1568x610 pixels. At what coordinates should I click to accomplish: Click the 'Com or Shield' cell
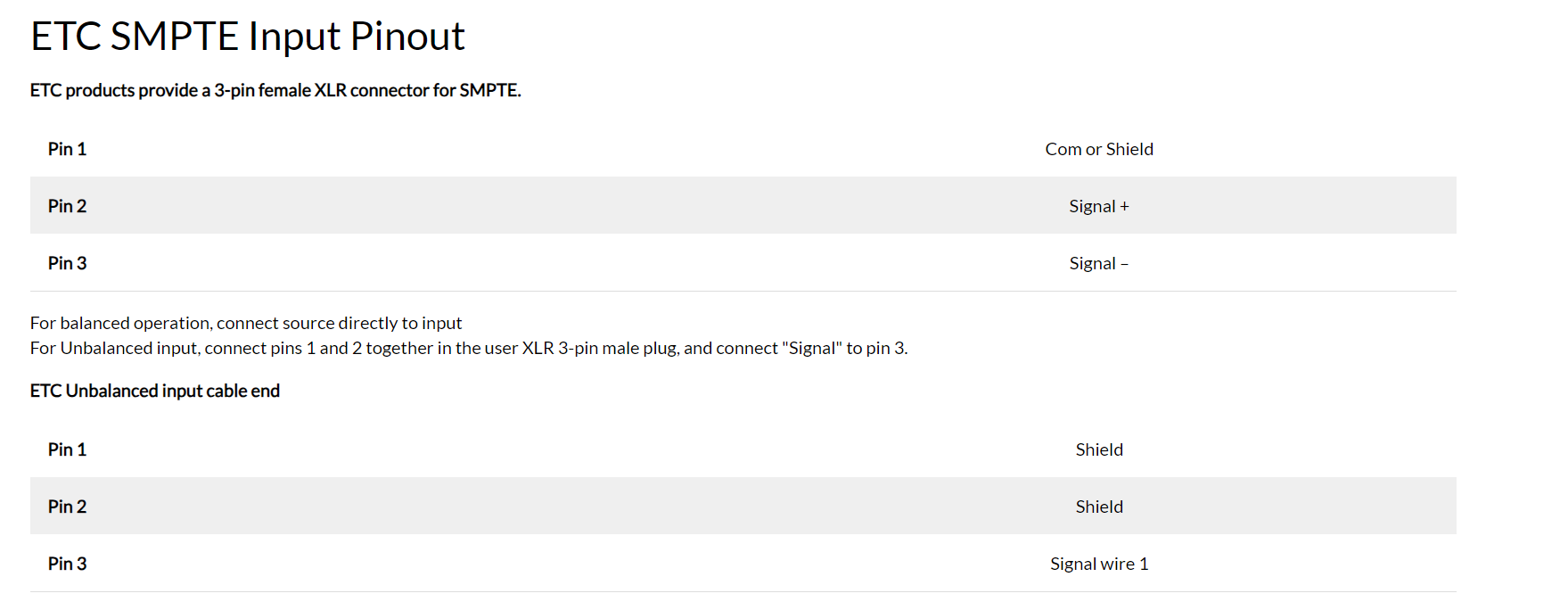1098,149
